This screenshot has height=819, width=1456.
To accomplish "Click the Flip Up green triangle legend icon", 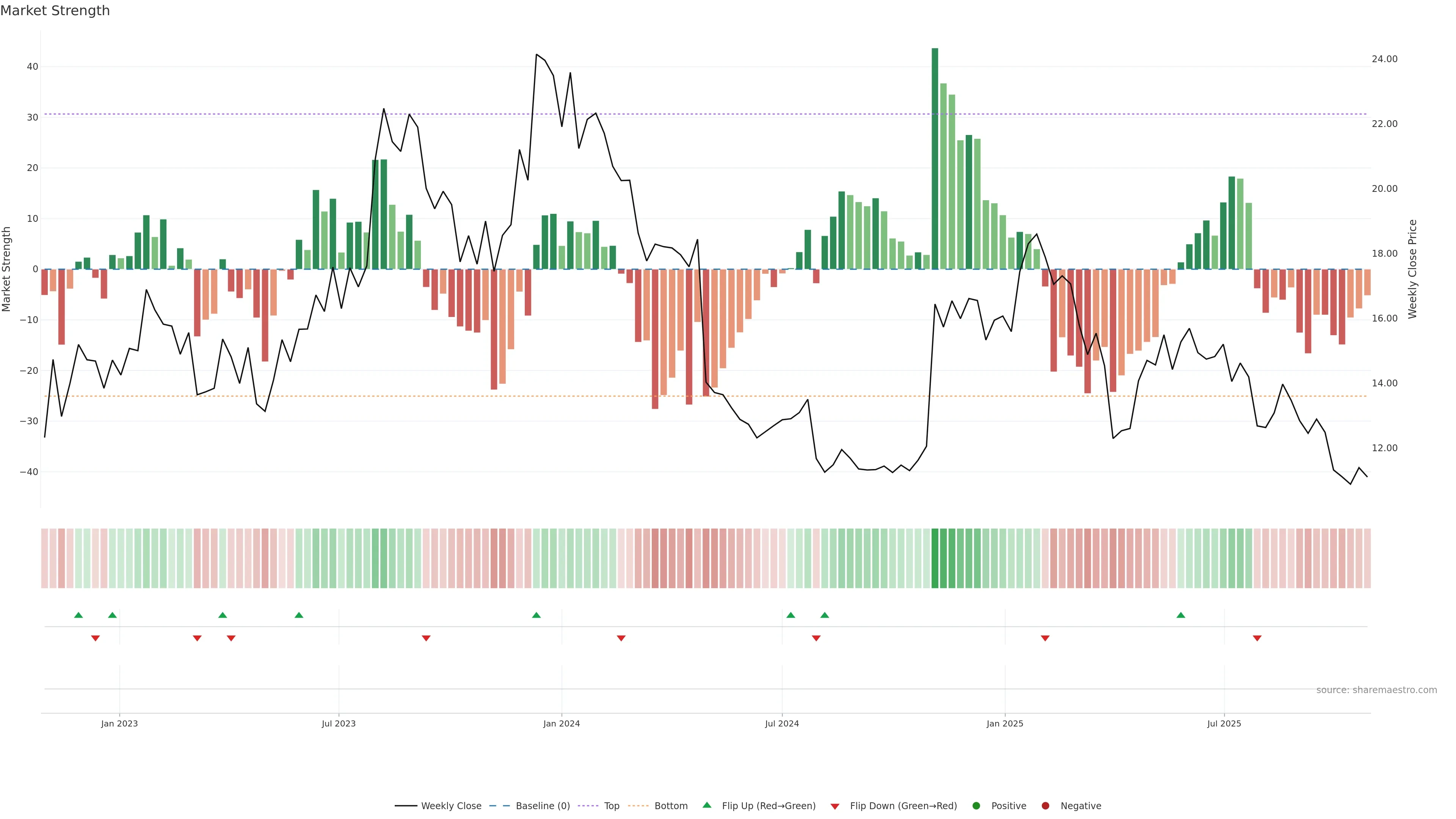I will click(x=706, y=805).
